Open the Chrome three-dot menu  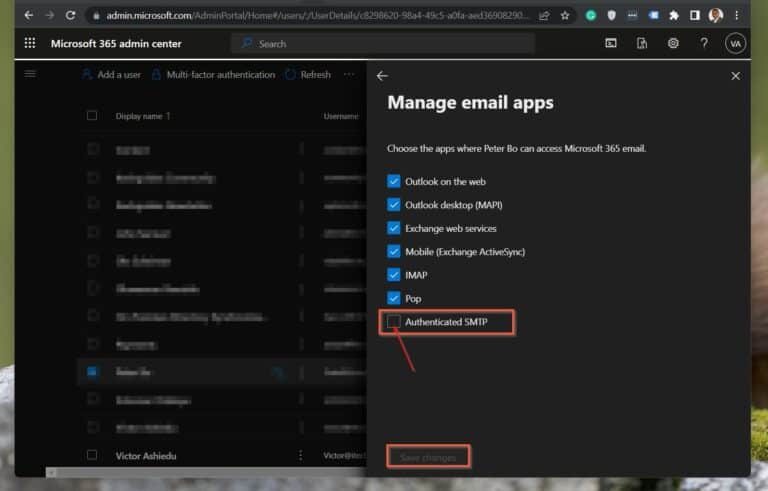pos(737,16)
